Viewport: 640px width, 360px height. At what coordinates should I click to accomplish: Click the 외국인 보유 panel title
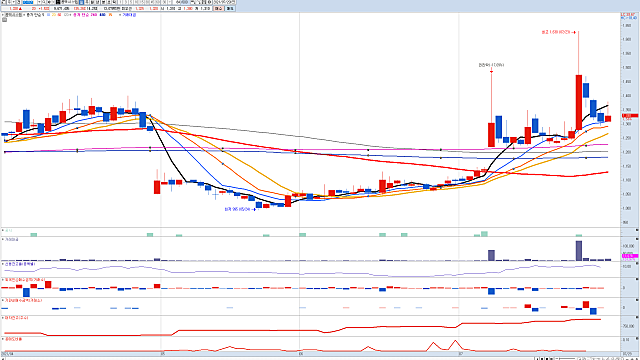16,318
